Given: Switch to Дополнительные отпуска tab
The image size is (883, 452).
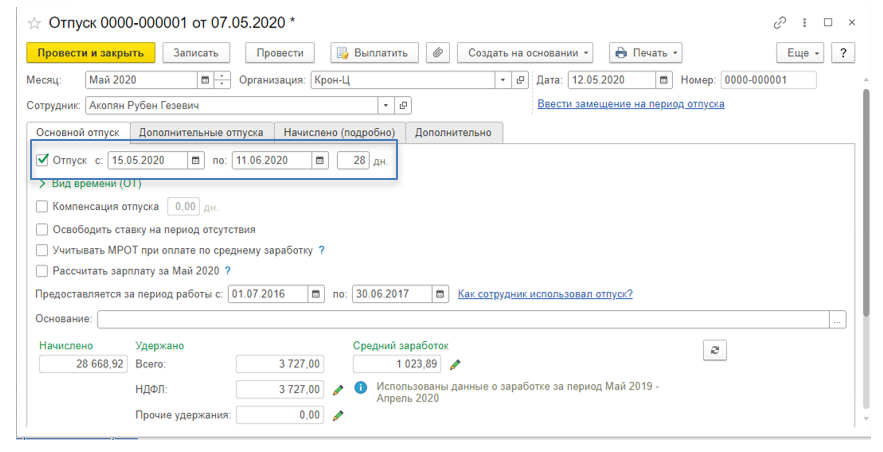Looking at the screenshot, I should pyautogui.click(x=201, y=132).
